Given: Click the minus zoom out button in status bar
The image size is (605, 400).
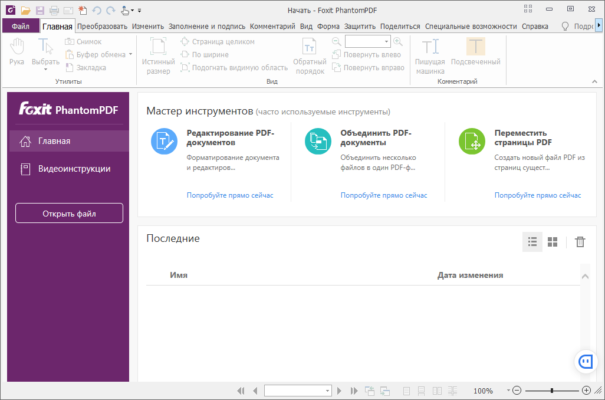Looking at the screenshot, I should 517,391.
